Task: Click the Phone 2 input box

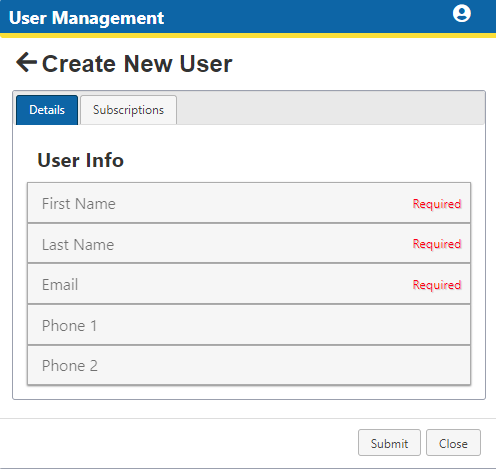Action: point(249,365)
